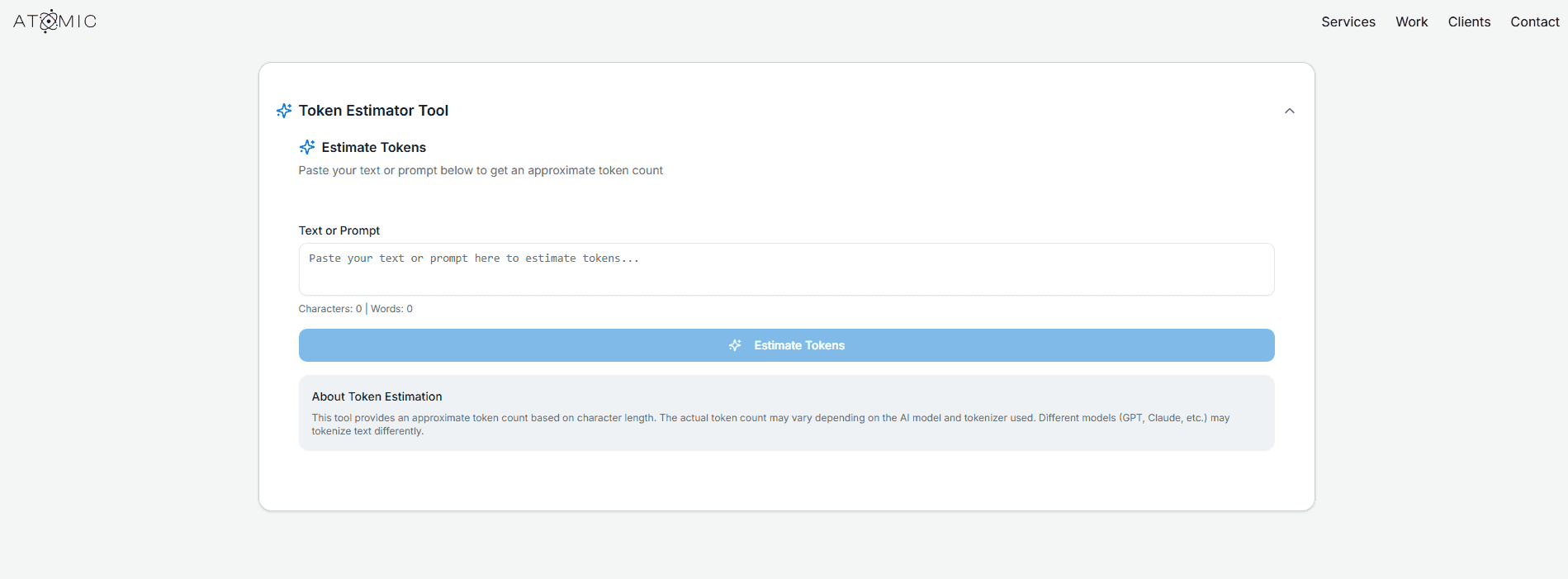Click the Words: 0 counter
The width and height of the screenshot is (1568, 579).
(391, 309)
